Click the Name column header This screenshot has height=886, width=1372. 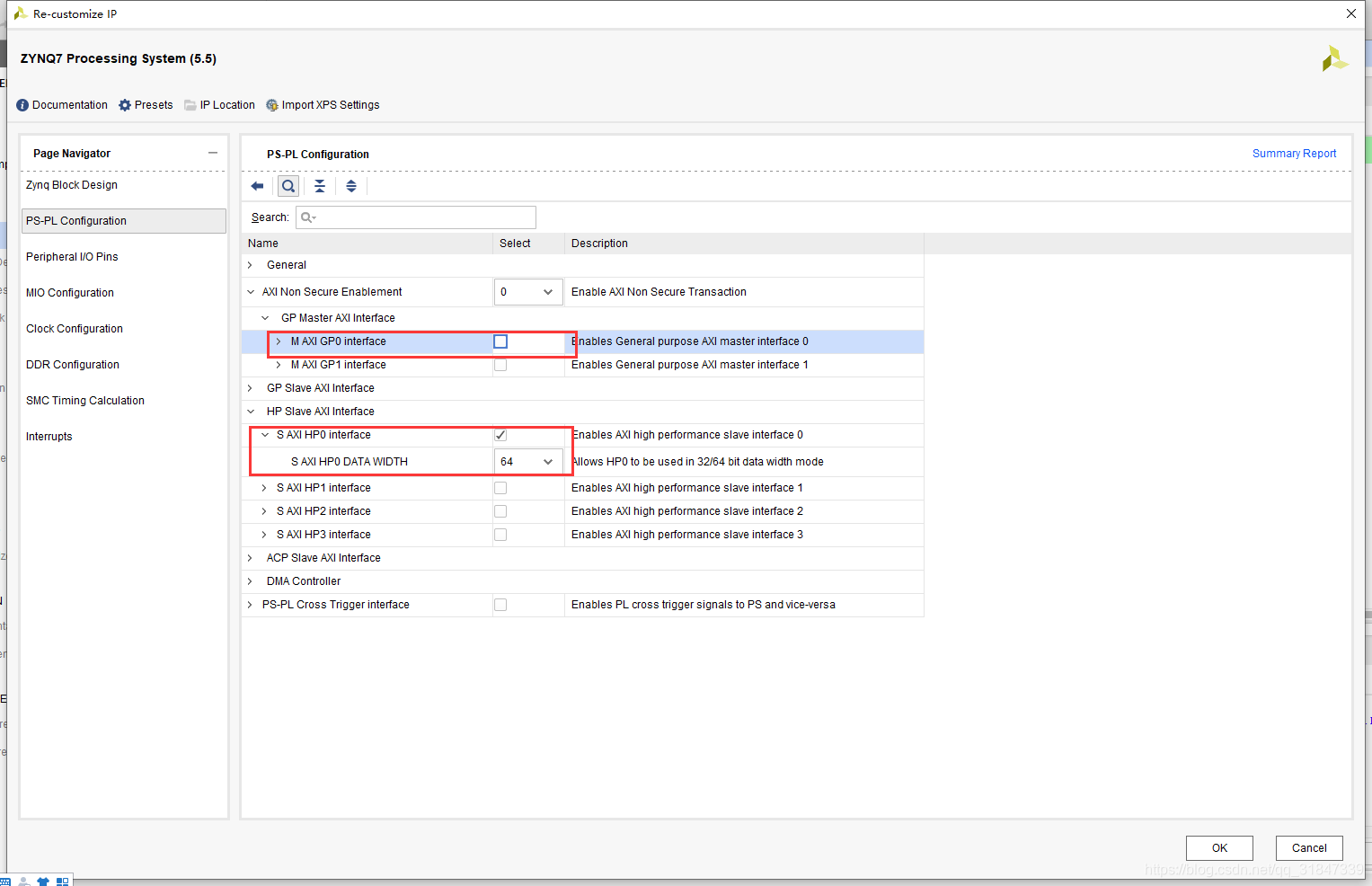click(367, 244)
